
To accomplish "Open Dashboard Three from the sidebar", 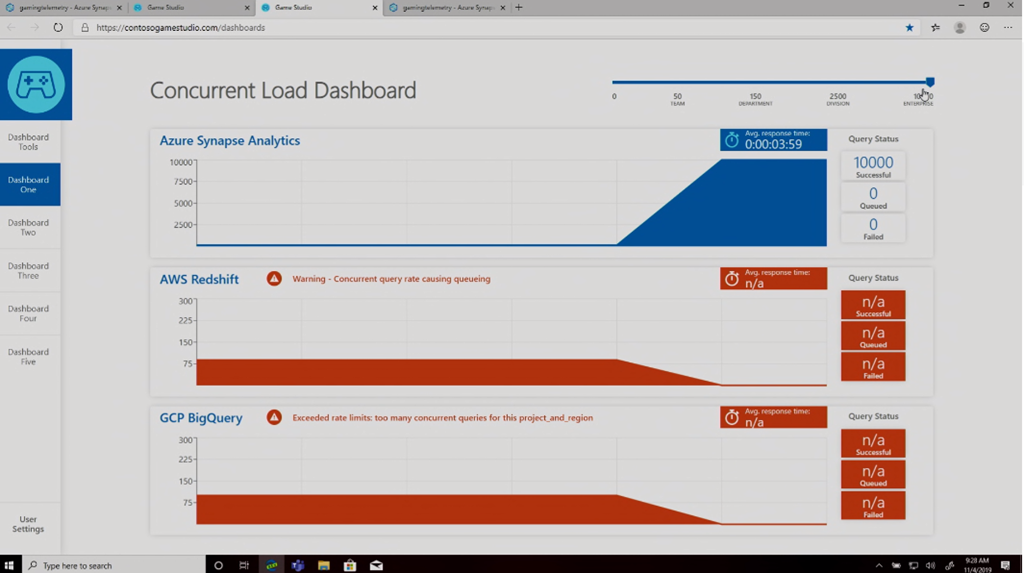I will 29,271.
